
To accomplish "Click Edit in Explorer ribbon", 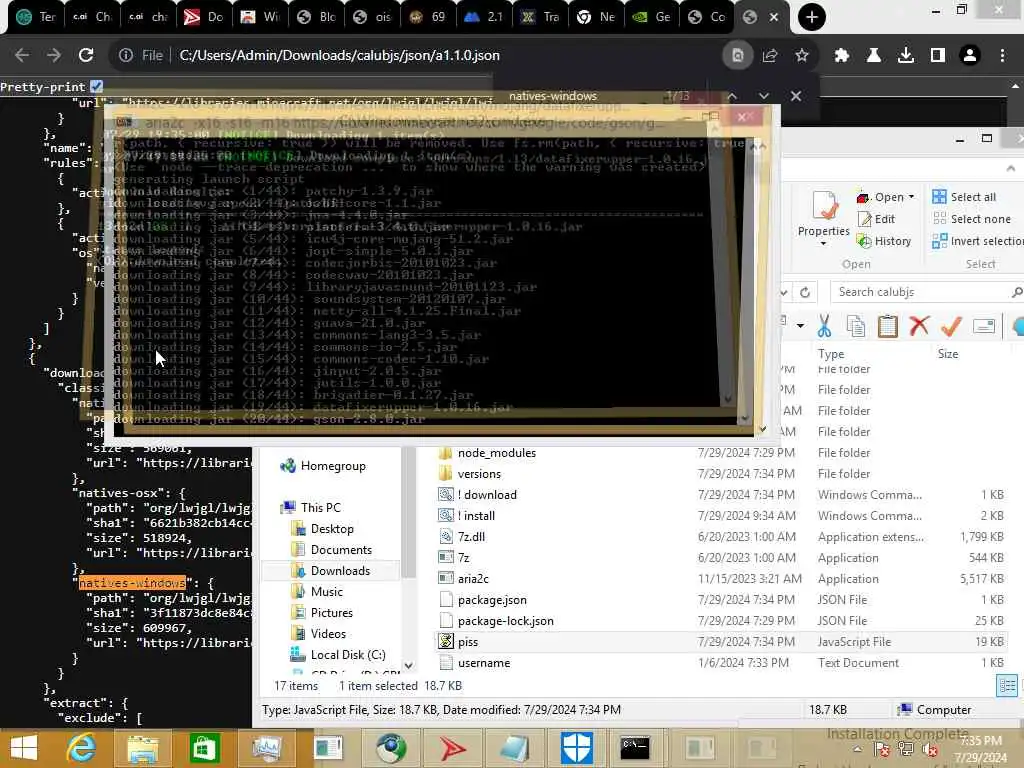I will [876, 219].
